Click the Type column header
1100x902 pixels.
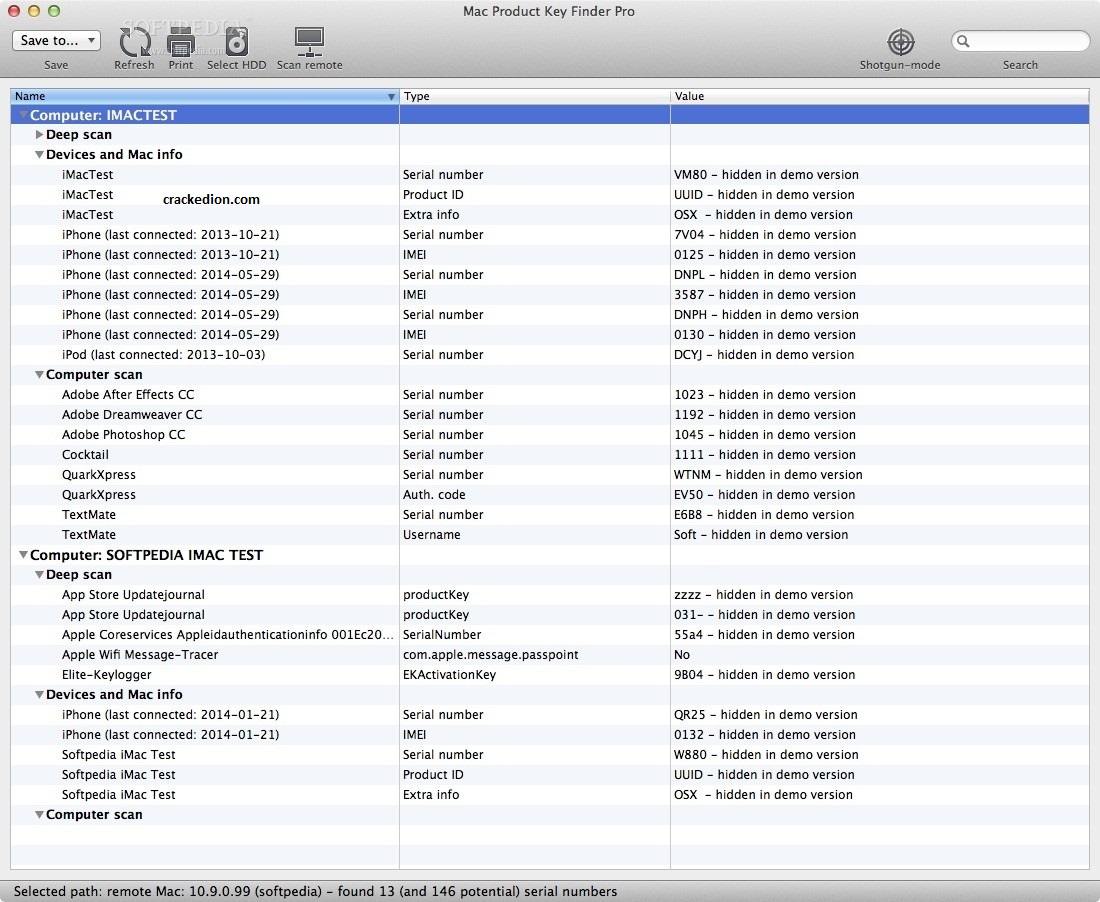coord(535,96)
